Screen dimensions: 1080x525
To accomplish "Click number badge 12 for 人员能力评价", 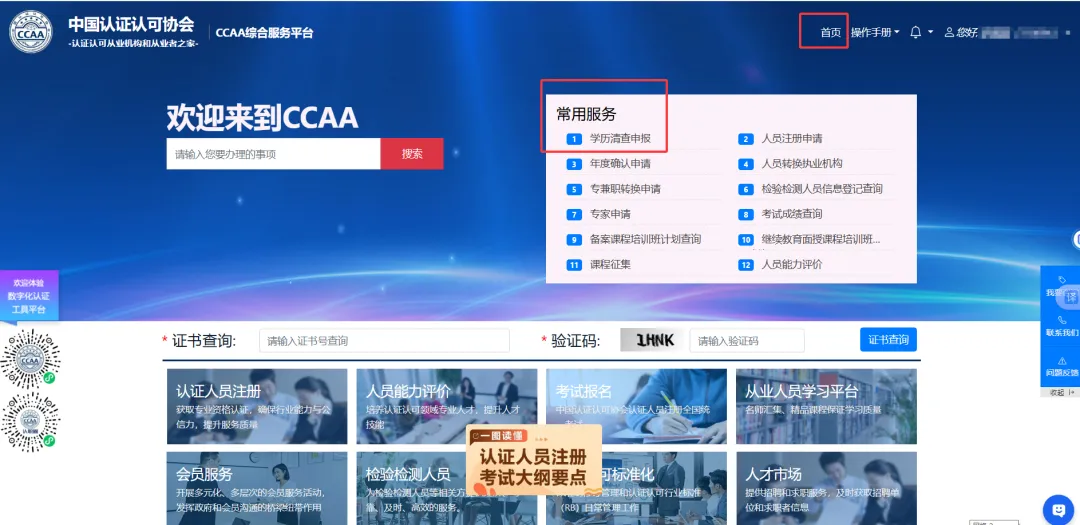I will (745, 265).
